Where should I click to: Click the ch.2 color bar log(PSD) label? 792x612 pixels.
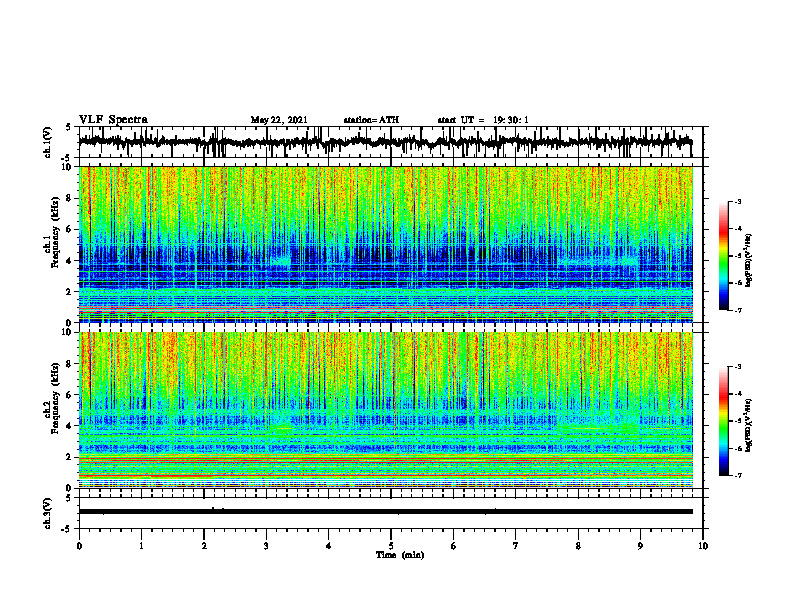click(749, 425)
